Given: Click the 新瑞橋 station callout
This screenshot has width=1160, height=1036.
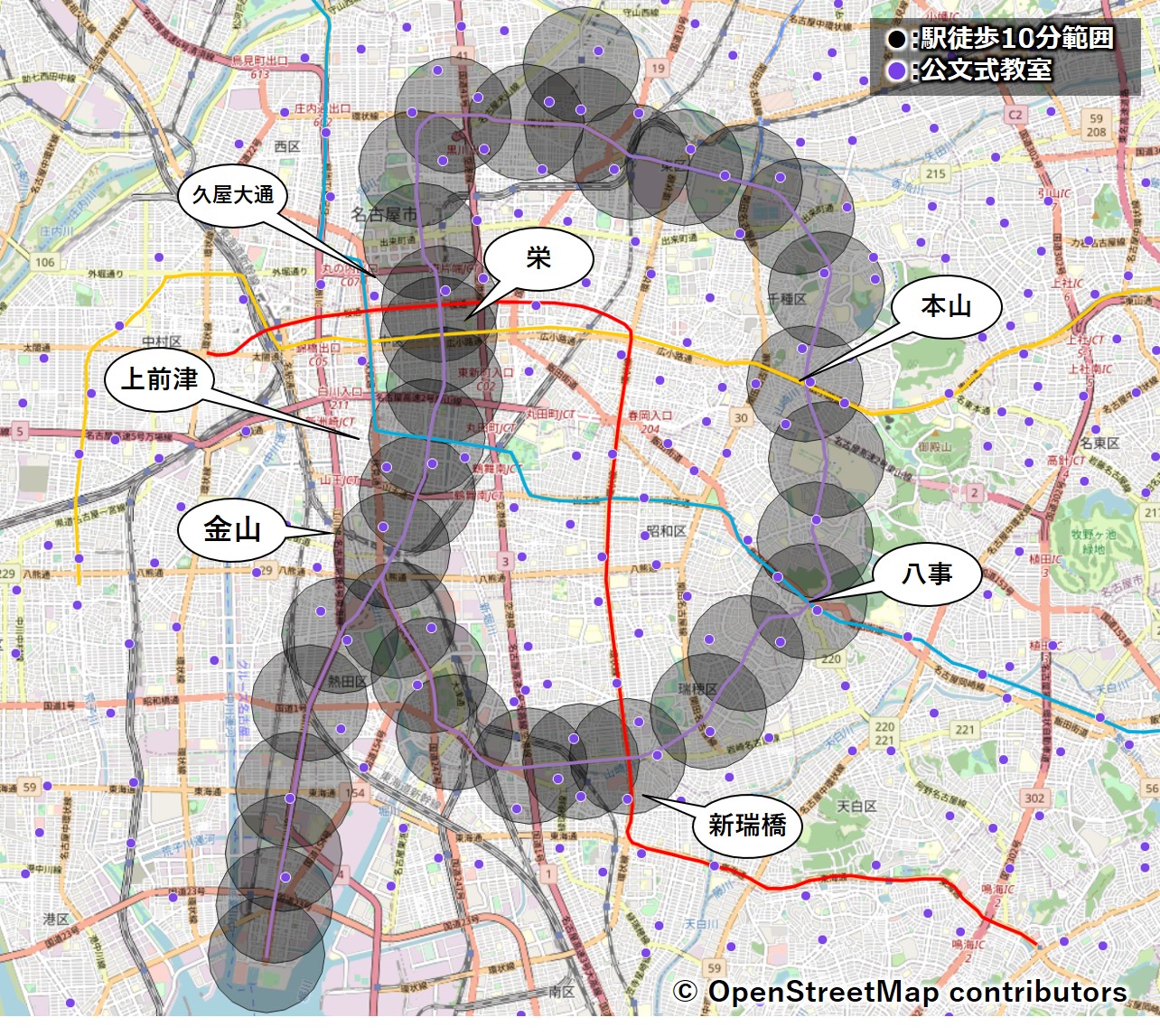Looking at the screenshot, I should pyautogui.click(x=746, y=825).
